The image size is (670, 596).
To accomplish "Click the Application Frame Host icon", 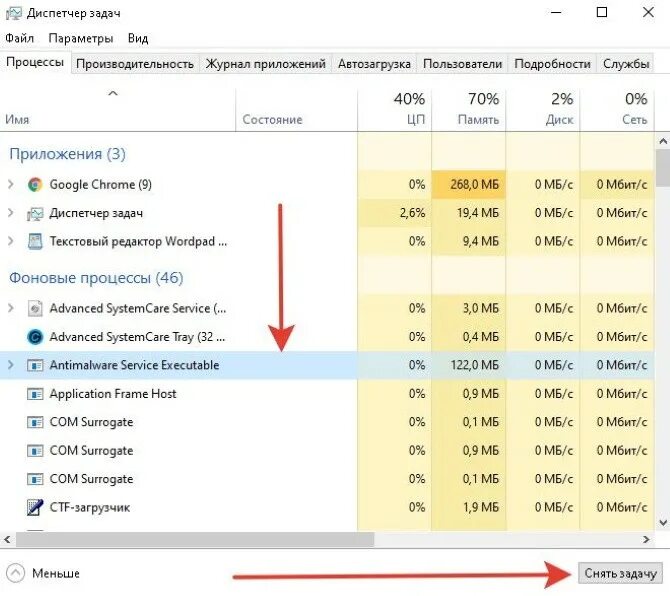I will tap(35, 394).
